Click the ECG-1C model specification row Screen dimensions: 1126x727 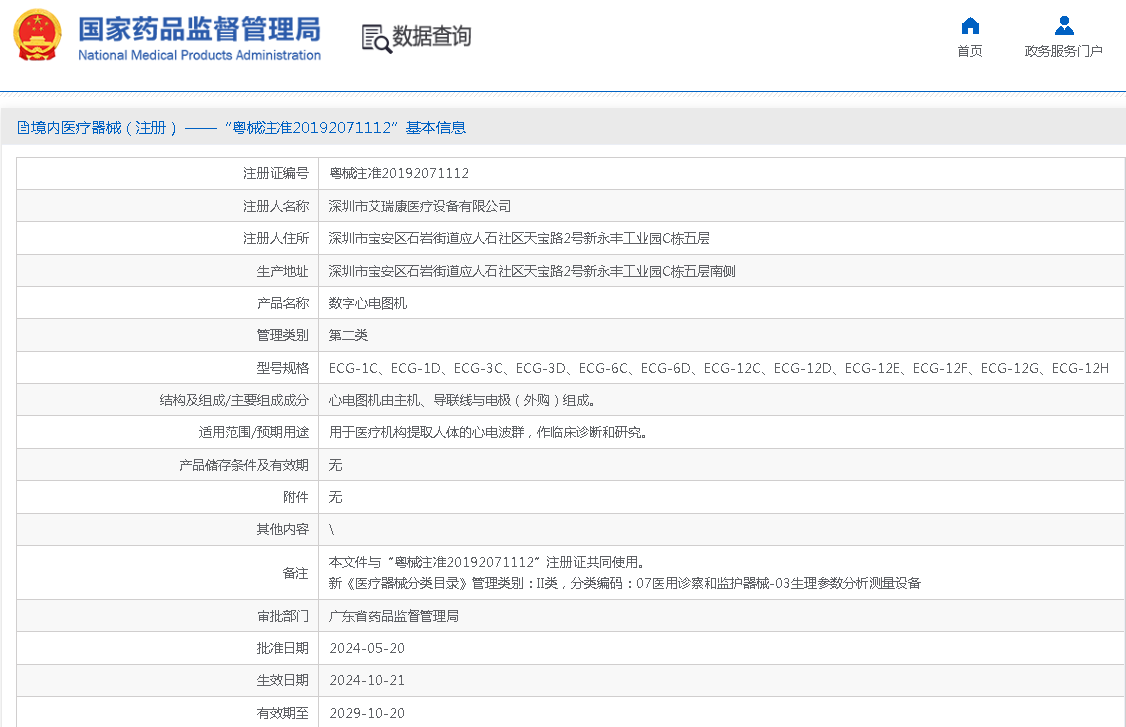(x=718, y=368)
